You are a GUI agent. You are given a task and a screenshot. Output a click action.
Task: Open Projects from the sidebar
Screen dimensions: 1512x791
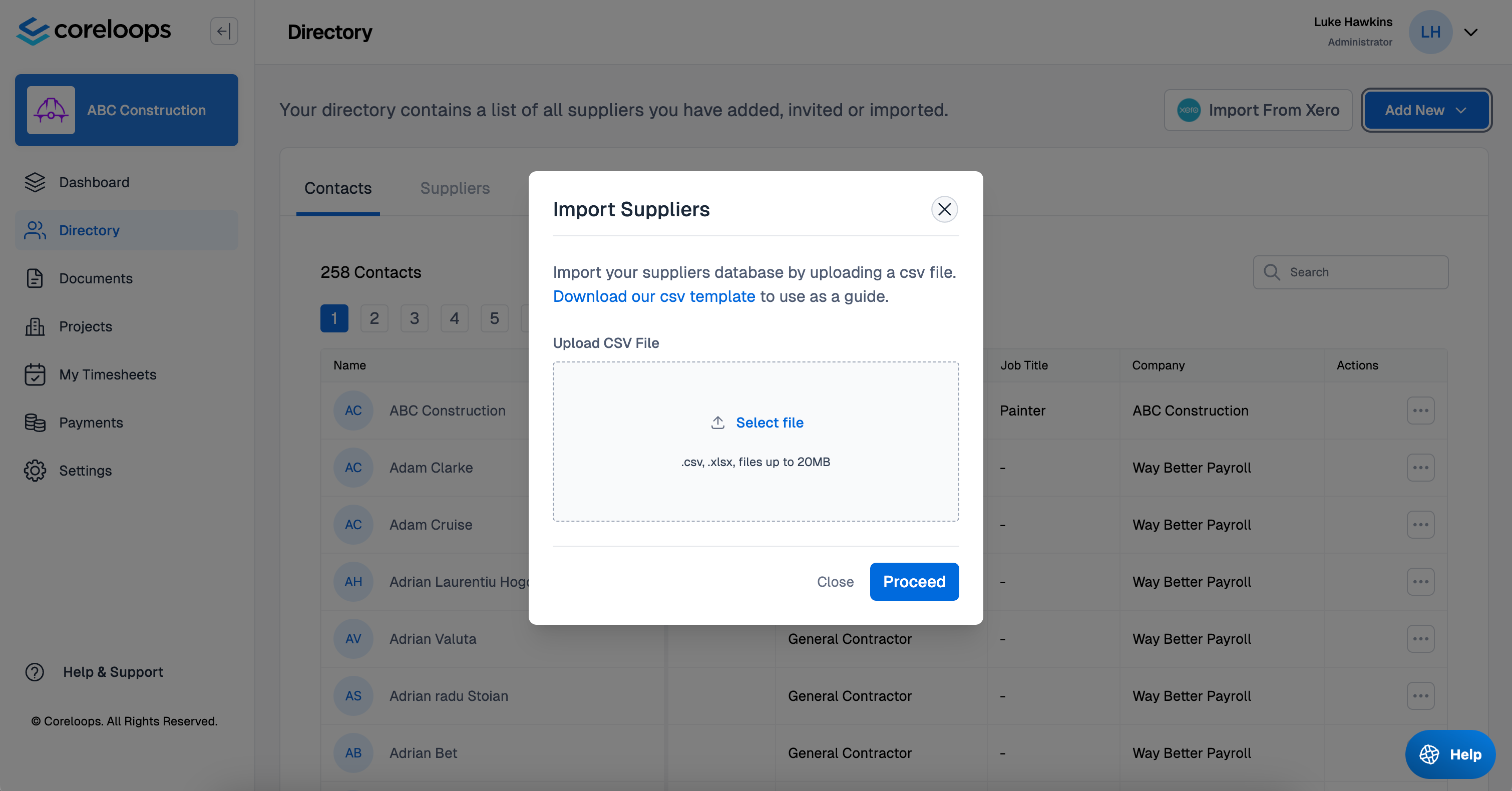coord(127,327)
